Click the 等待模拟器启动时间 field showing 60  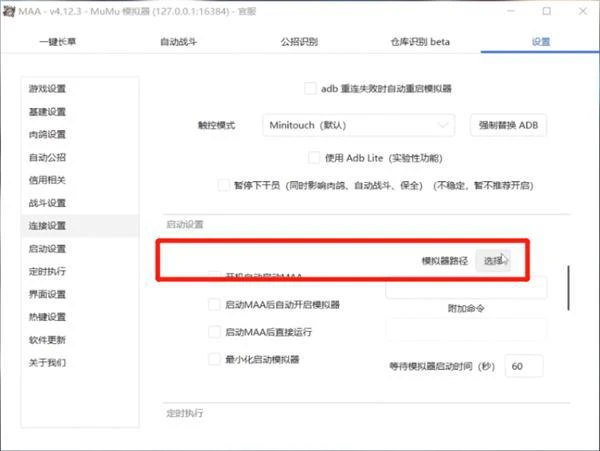coord(524,366)
